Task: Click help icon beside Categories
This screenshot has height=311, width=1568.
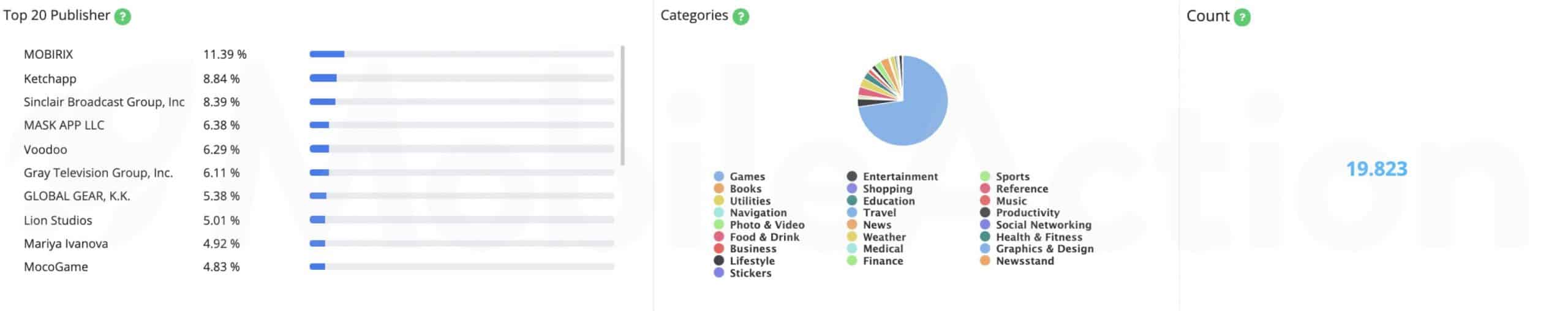Action: (741, 17)
